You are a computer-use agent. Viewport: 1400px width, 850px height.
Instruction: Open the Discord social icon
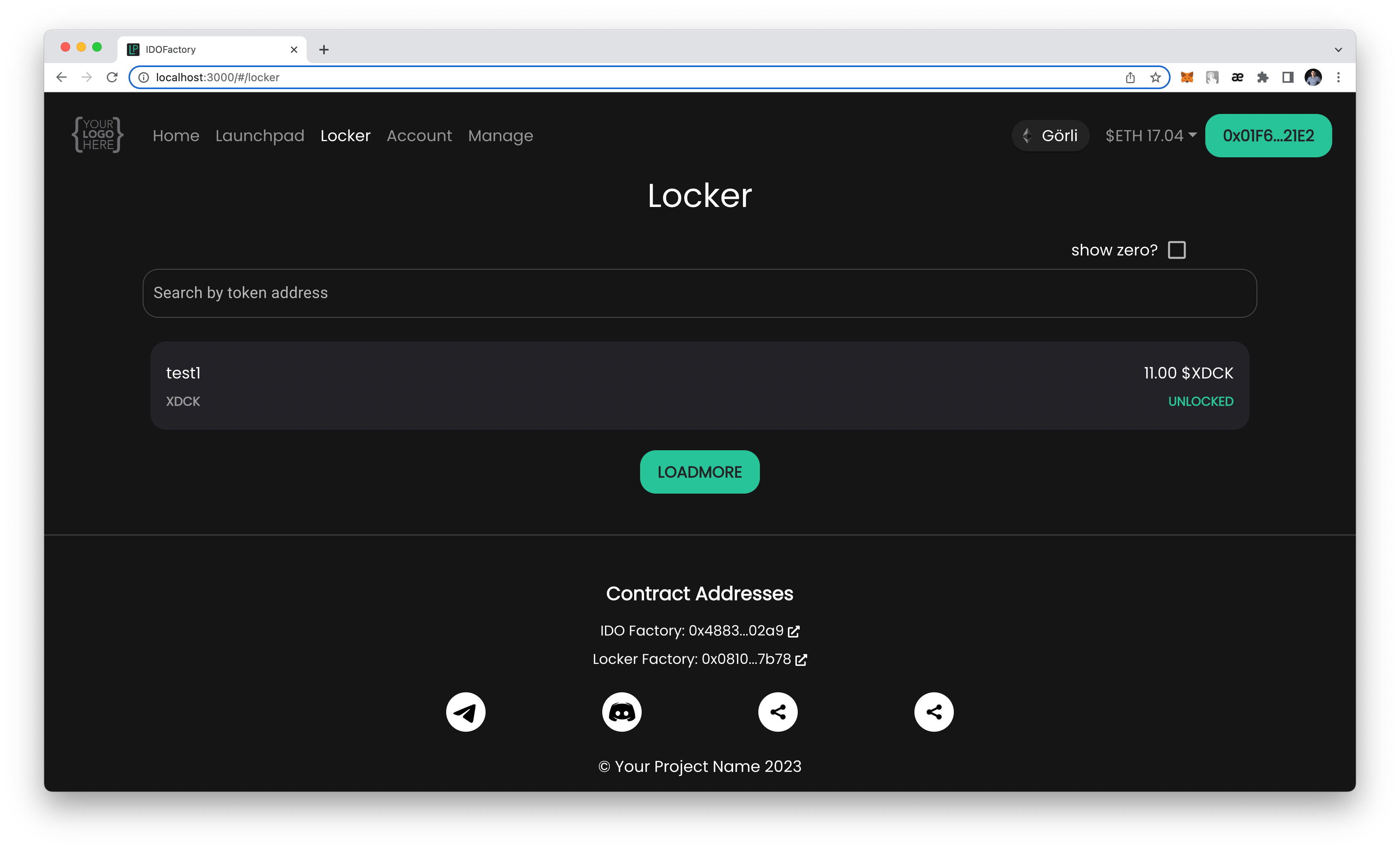(x=622, y=711)
